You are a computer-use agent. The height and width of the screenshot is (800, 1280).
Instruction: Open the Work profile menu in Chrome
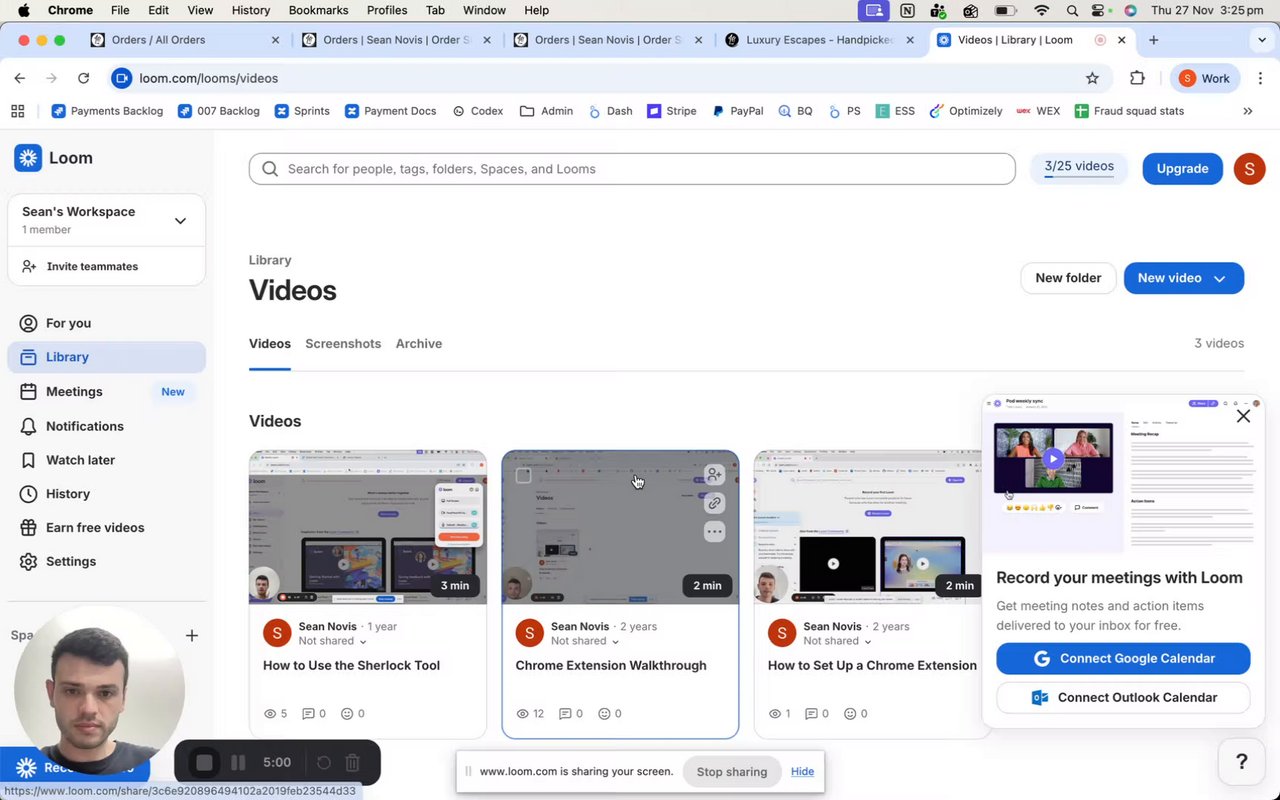(1204, 78)
